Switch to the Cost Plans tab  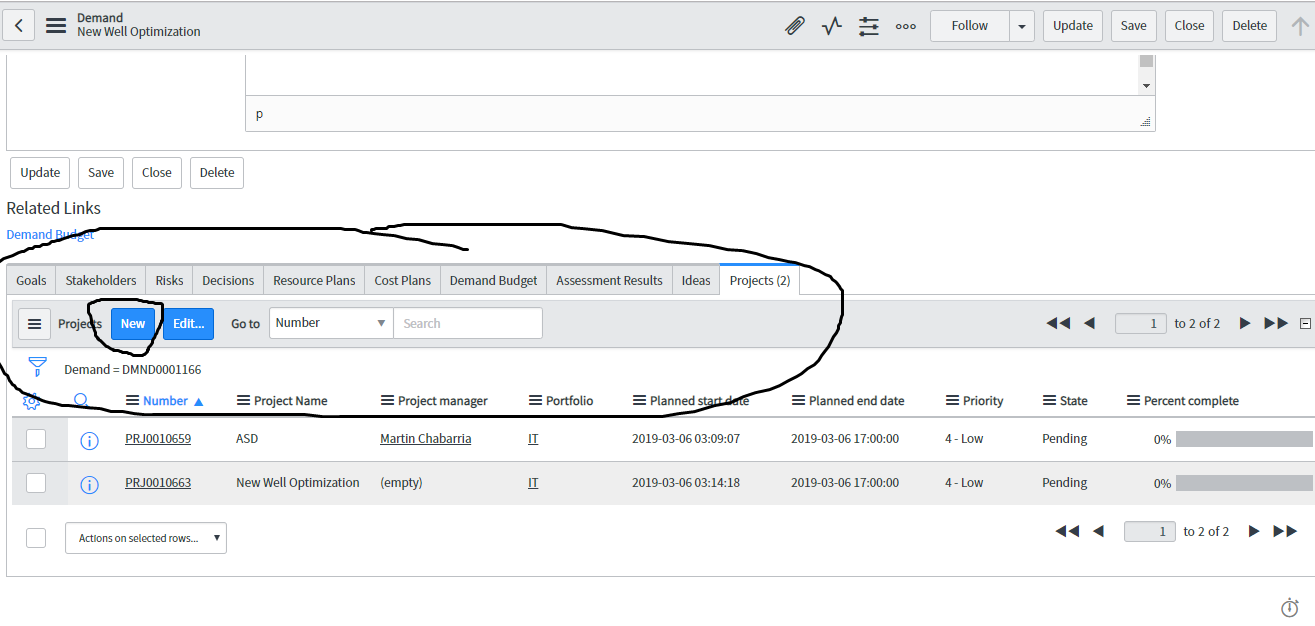click(x=402, y=280)
